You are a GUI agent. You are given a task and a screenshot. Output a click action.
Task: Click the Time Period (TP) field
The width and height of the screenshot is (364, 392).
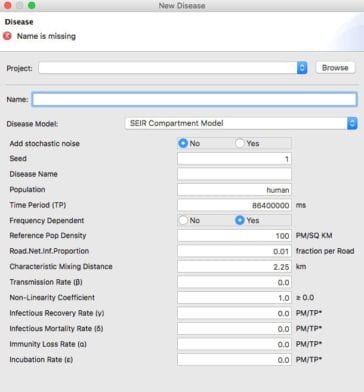[x=234, y=205]
